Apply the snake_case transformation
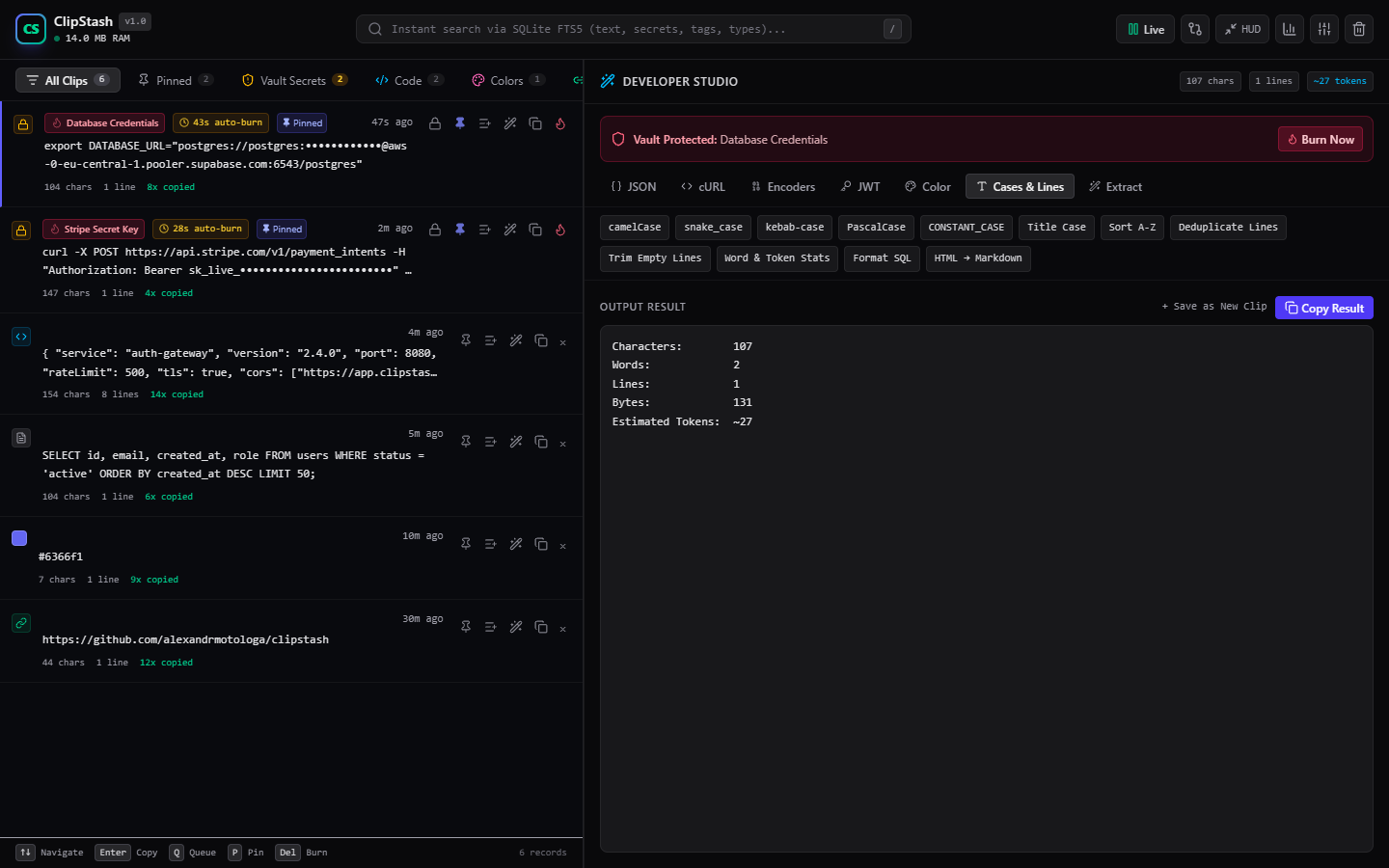Image resolution: width=1389 pixels, height=868 pixels. coord(714,228)
